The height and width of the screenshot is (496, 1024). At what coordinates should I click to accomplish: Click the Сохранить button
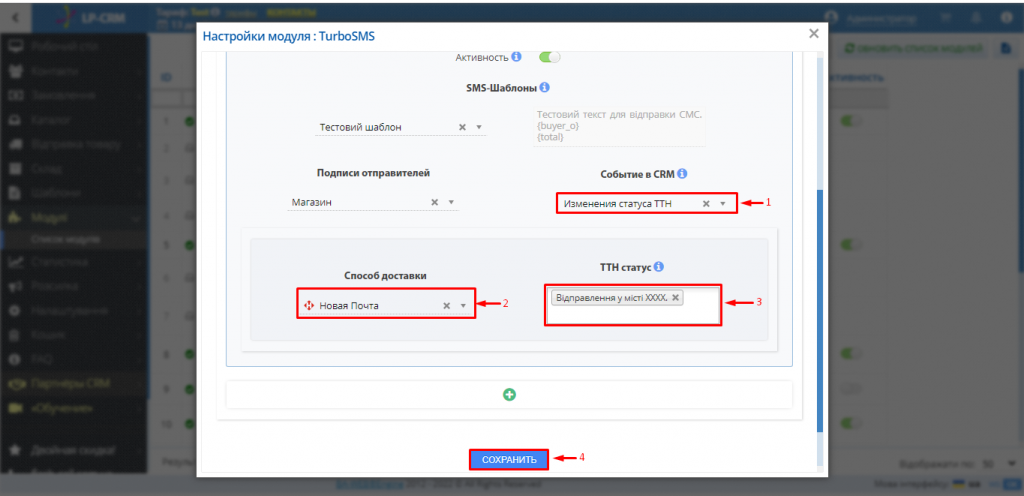pyautogui.click(x=509, y=459)
